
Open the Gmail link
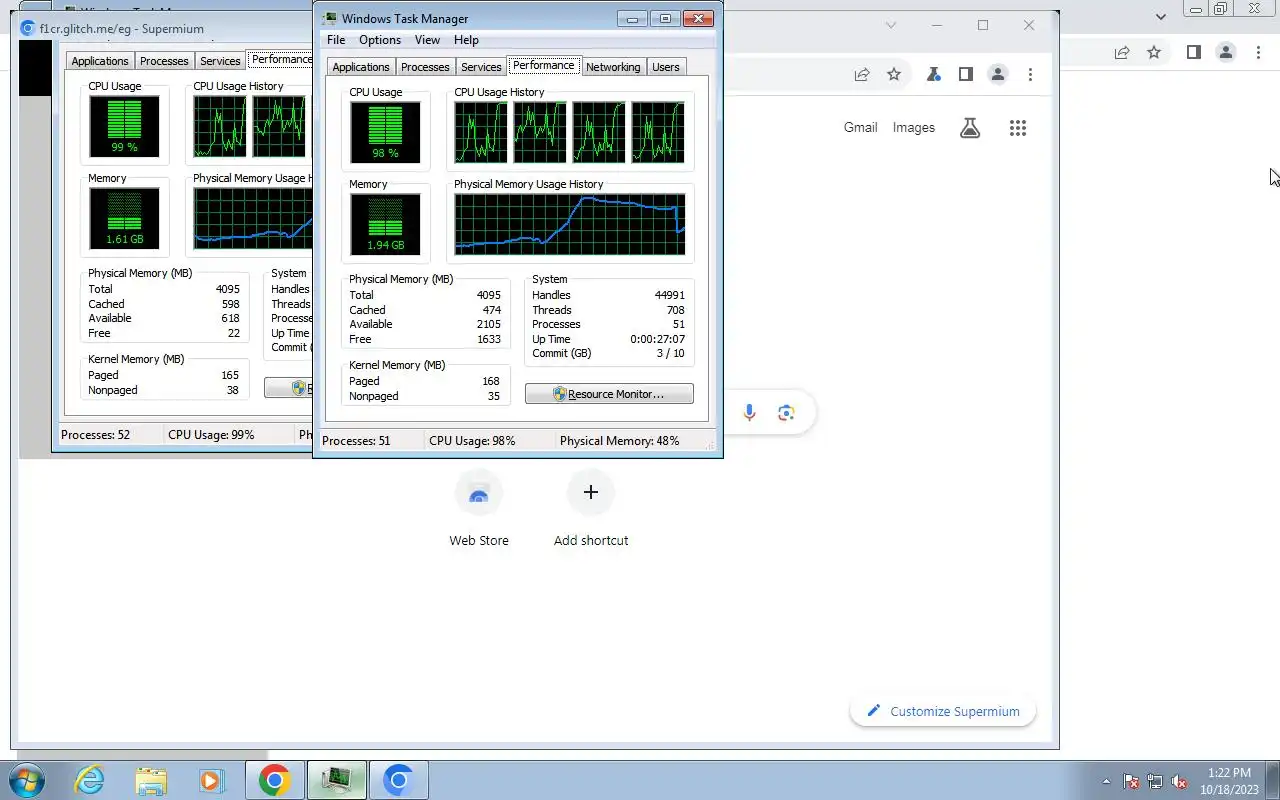(860, 127)
